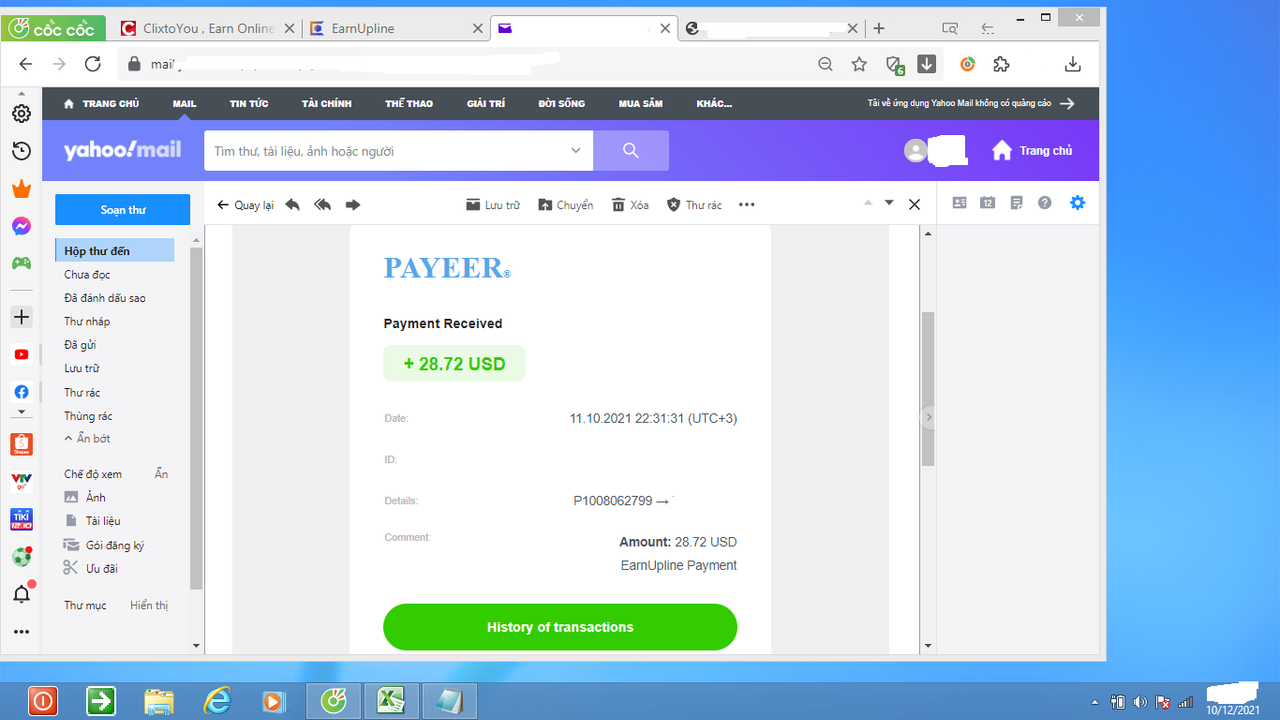The image size is (1280, 720).
Task: Click the Soạn thư compose button
Action: tap(122, 210)
